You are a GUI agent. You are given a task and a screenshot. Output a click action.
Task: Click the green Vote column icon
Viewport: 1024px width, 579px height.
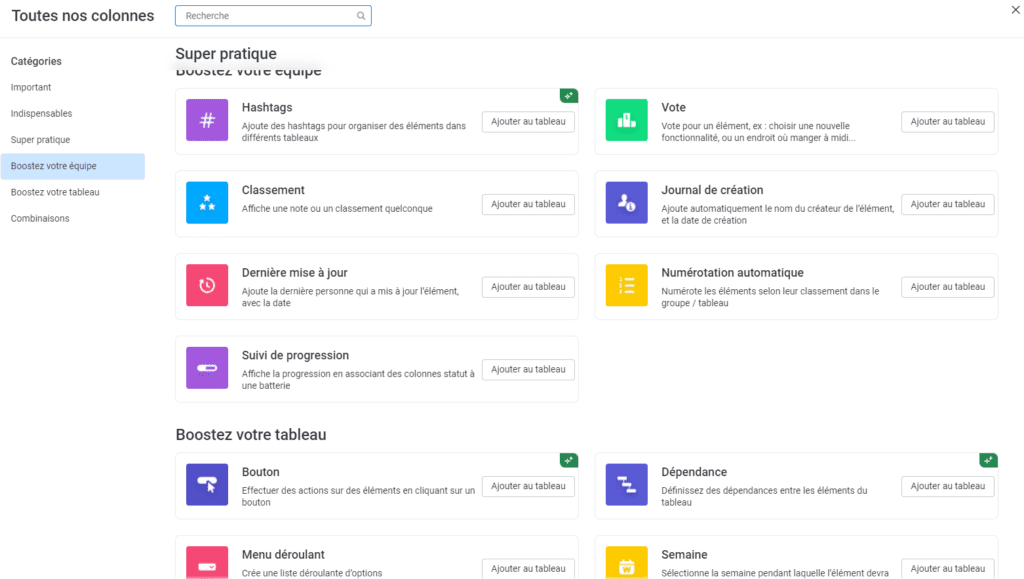pos(626,121)
